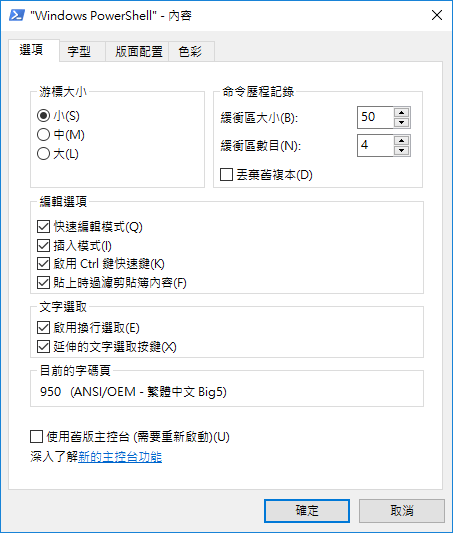Image resolution: width=453 pixels, height=533 pixels.
Task: Open the 版面配置 tab
Action: coord(138,52)
